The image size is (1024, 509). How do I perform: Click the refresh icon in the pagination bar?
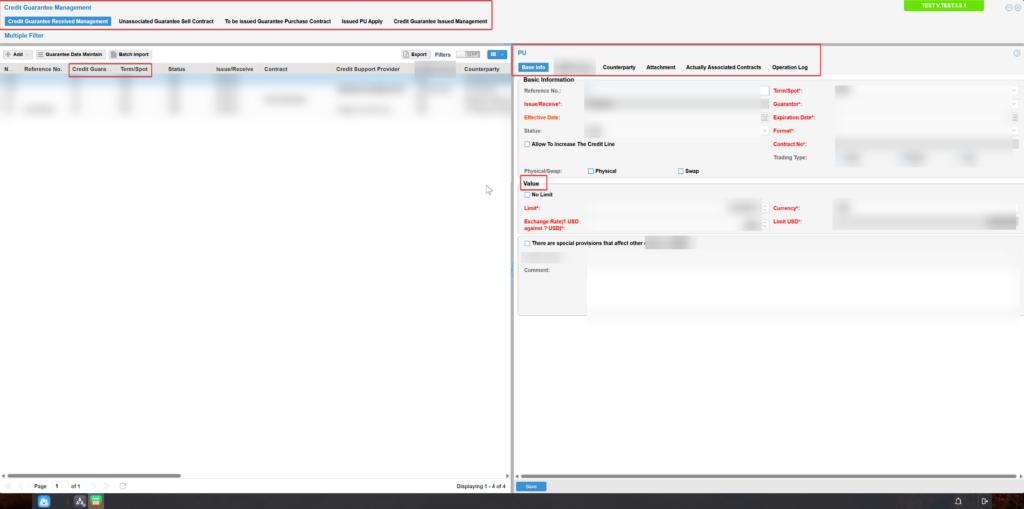click(x=123, y=486)
